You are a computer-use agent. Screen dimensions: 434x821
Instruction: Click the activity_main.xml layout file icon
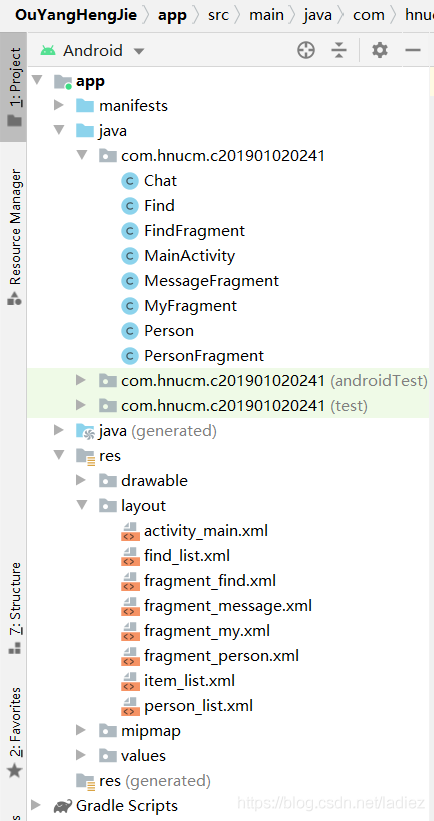click(x=129, y=531)
